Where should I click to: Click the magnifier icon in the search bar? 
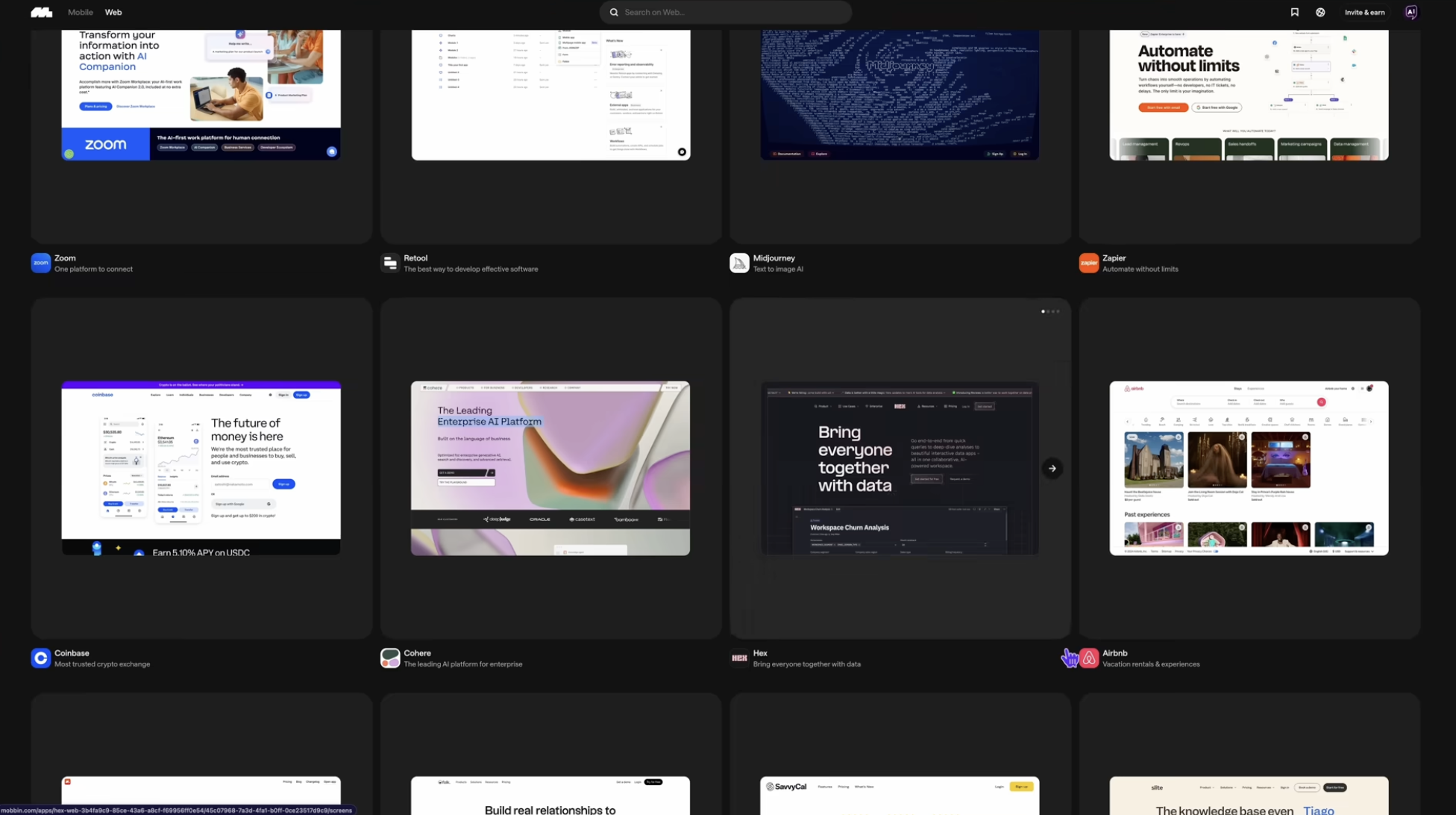(614, 12)
